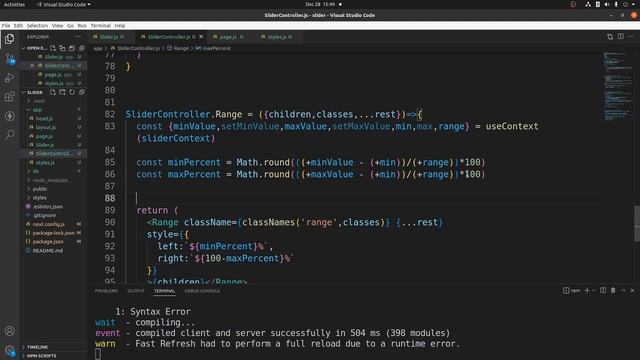
Task: Open Visual Studio Code app menu dropdown
Action: [x=64, y=4]
